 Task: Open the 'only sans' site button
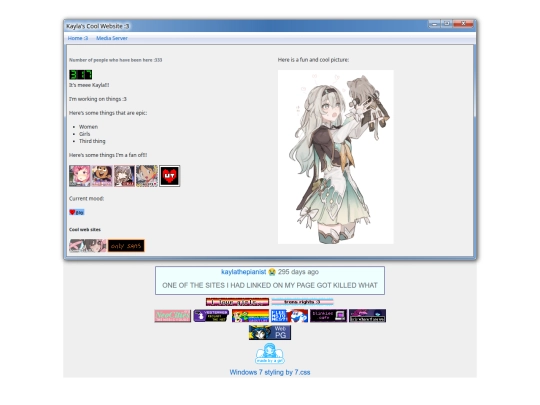point(126,246)
